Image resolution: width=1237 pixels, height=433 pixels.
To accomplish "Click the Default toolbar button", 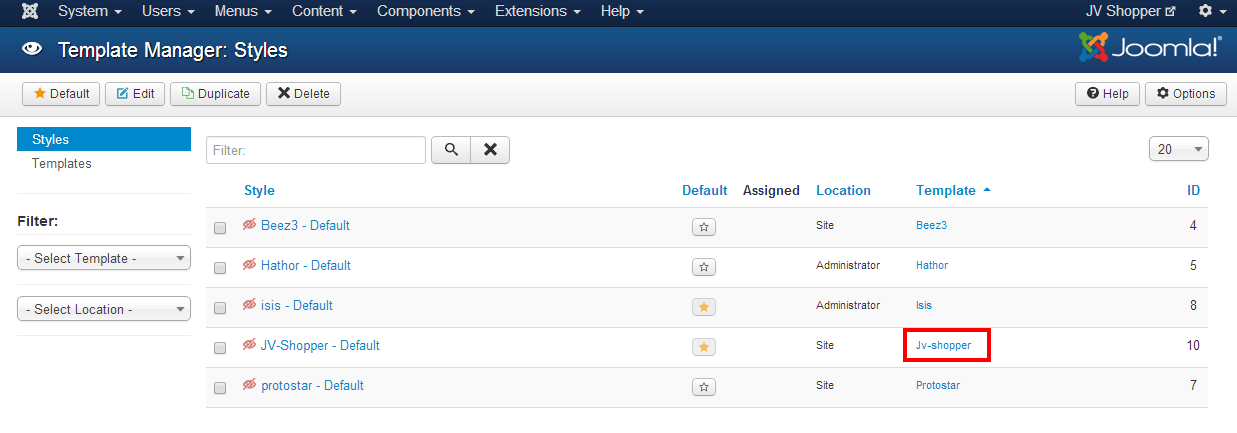I will coord(61,93).
